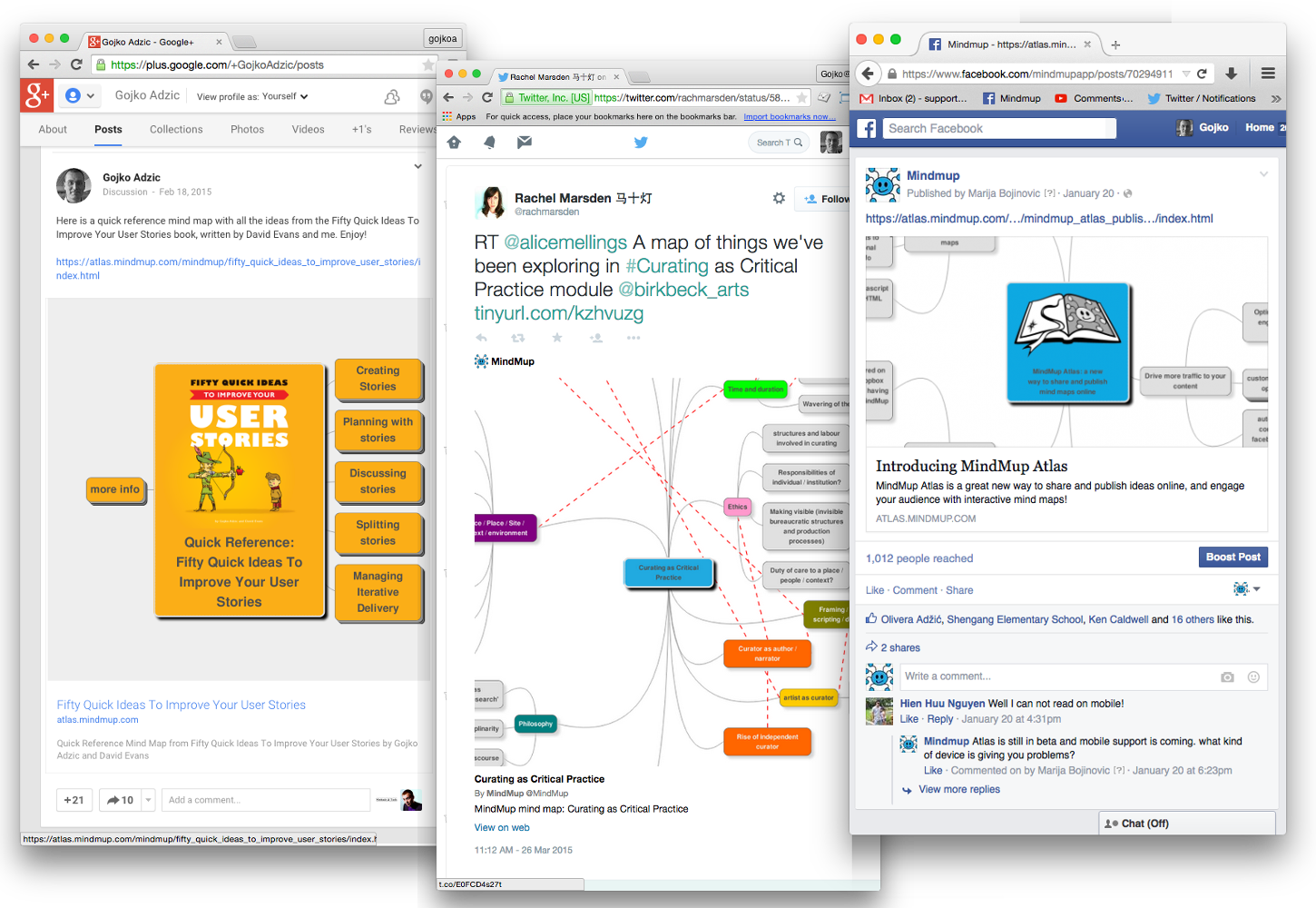Image resolution: width=1316 pixels, height=908 pixels.
Task: Open URL history dropdown in Facebook window
Action: pyautogui.click(x=1185, y=74)
